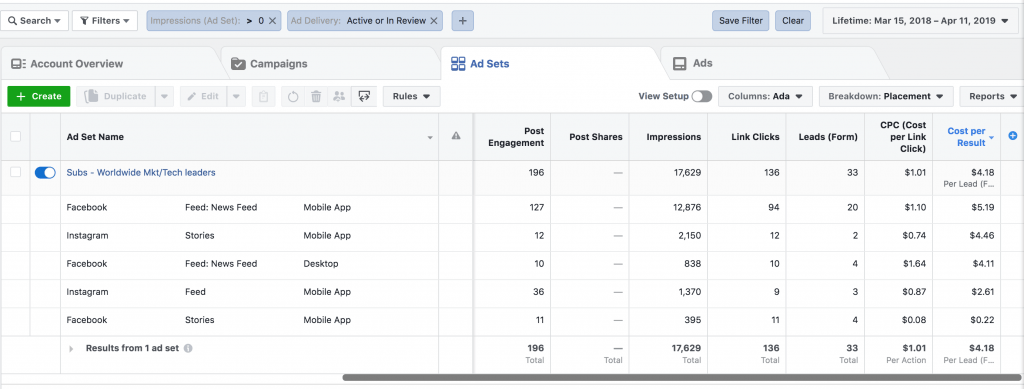Click the export/share arrows icon
This screenshot has width=1024, height=389.
(364, 97)
